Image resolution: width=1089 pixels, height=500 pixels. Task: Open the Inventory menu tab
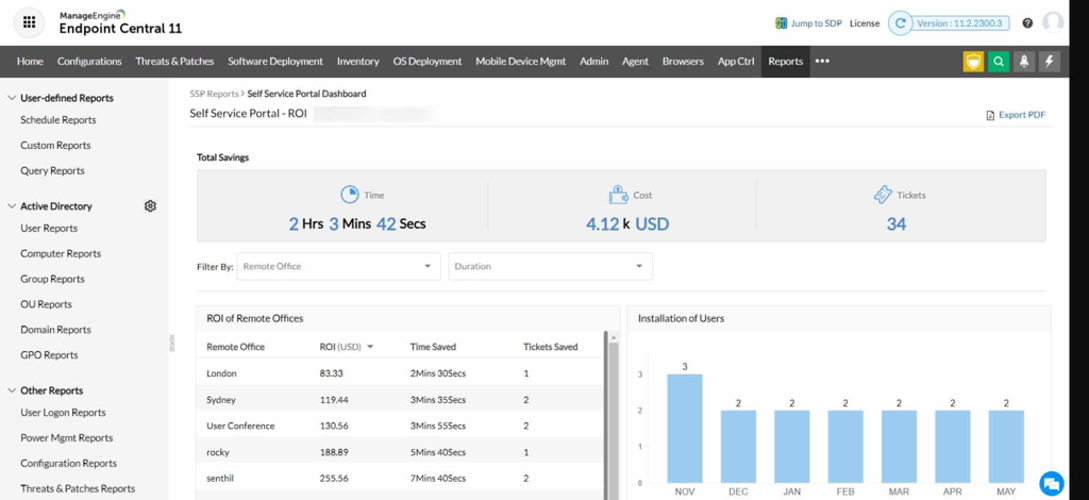(357, 61)
